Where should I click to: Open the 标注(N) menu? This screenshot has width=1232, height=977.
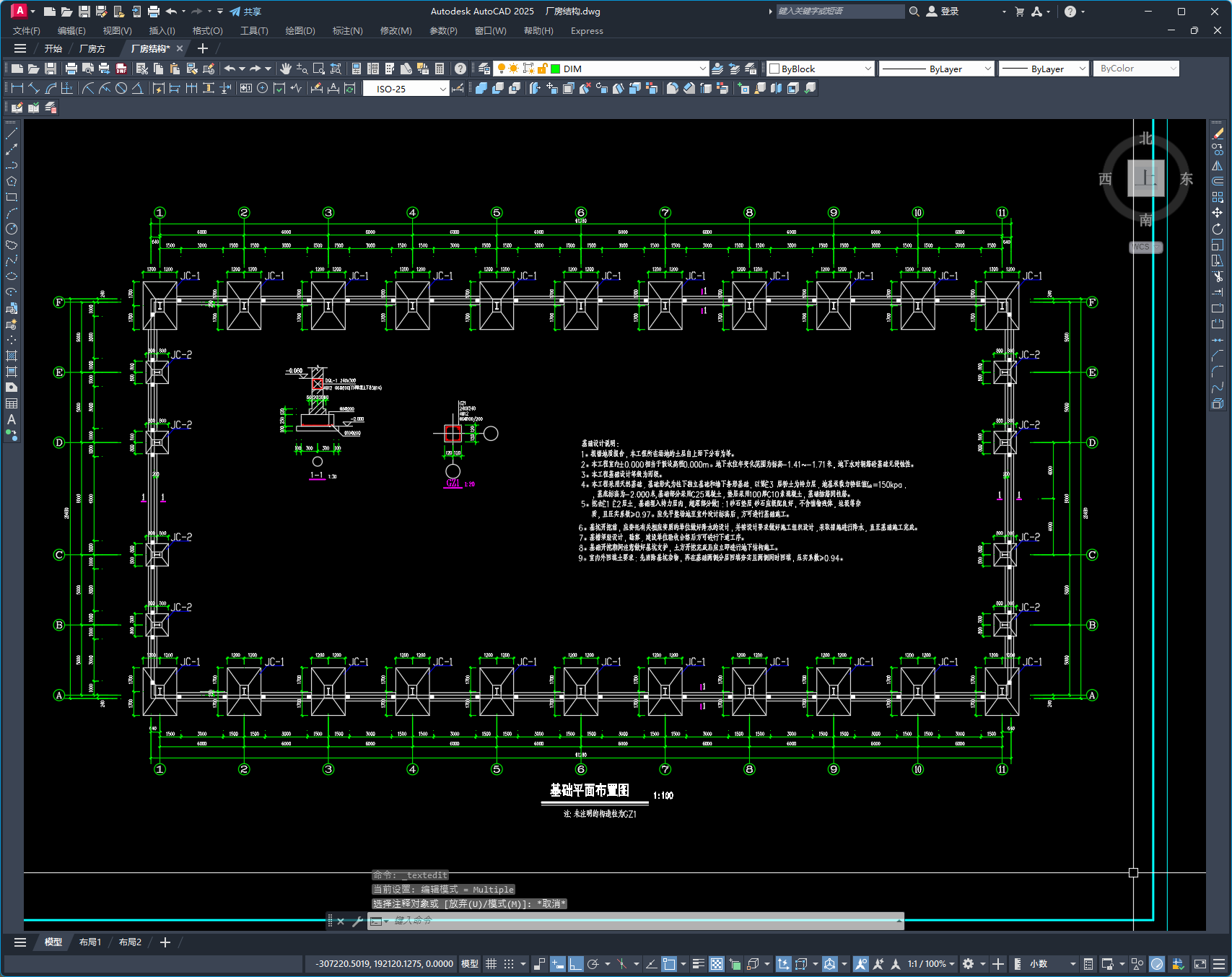click(x=347, y=31)
